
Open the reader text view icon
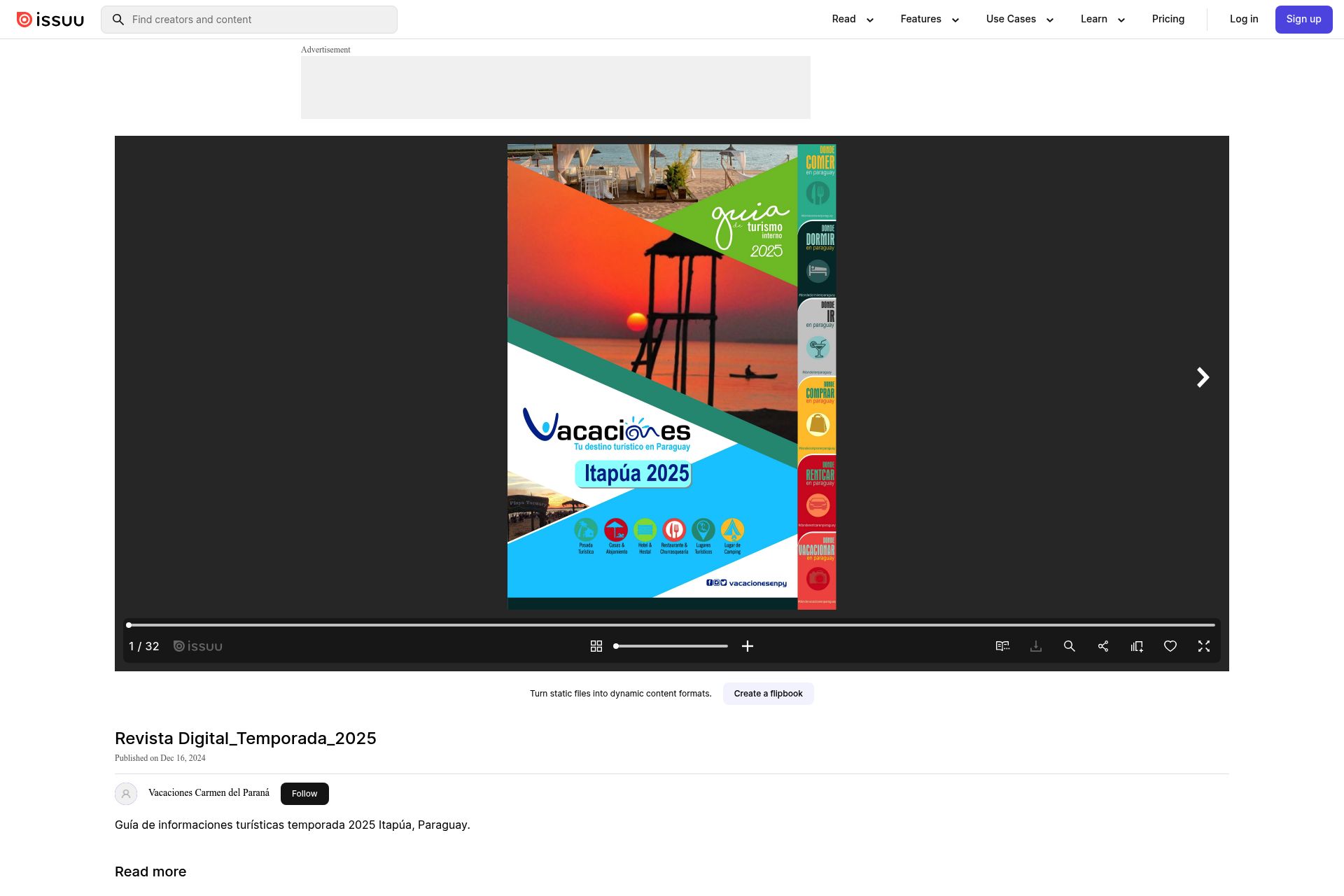click(x=1002, y=646)
